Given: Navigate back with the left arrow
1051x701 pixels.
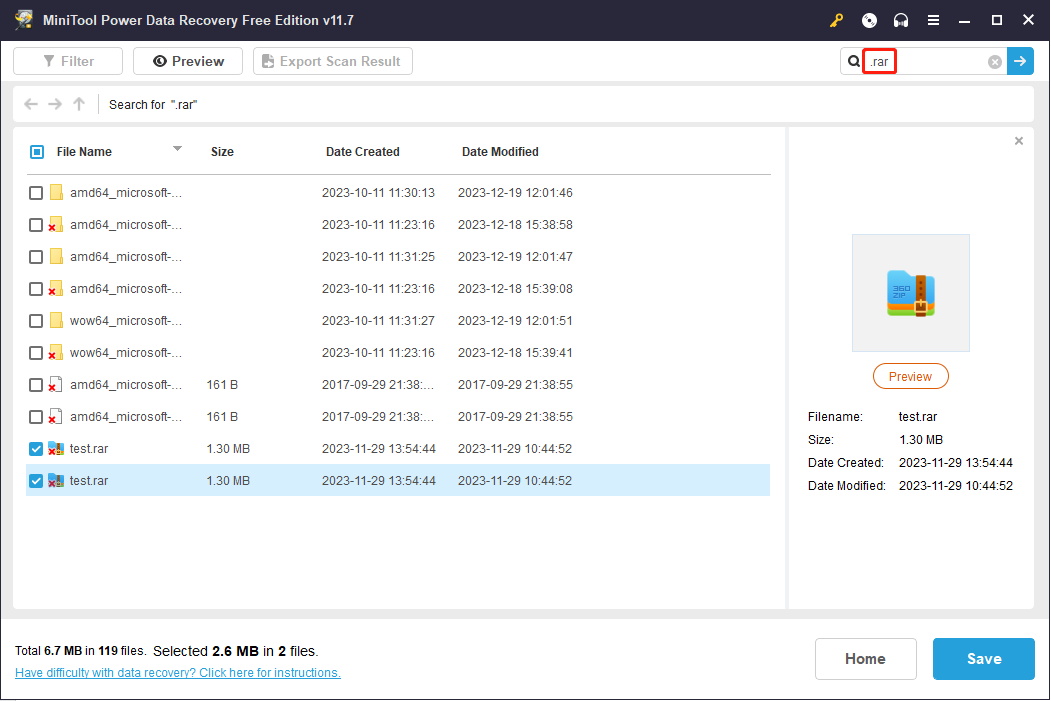Looking at the screenshot, I should (31, 104).
